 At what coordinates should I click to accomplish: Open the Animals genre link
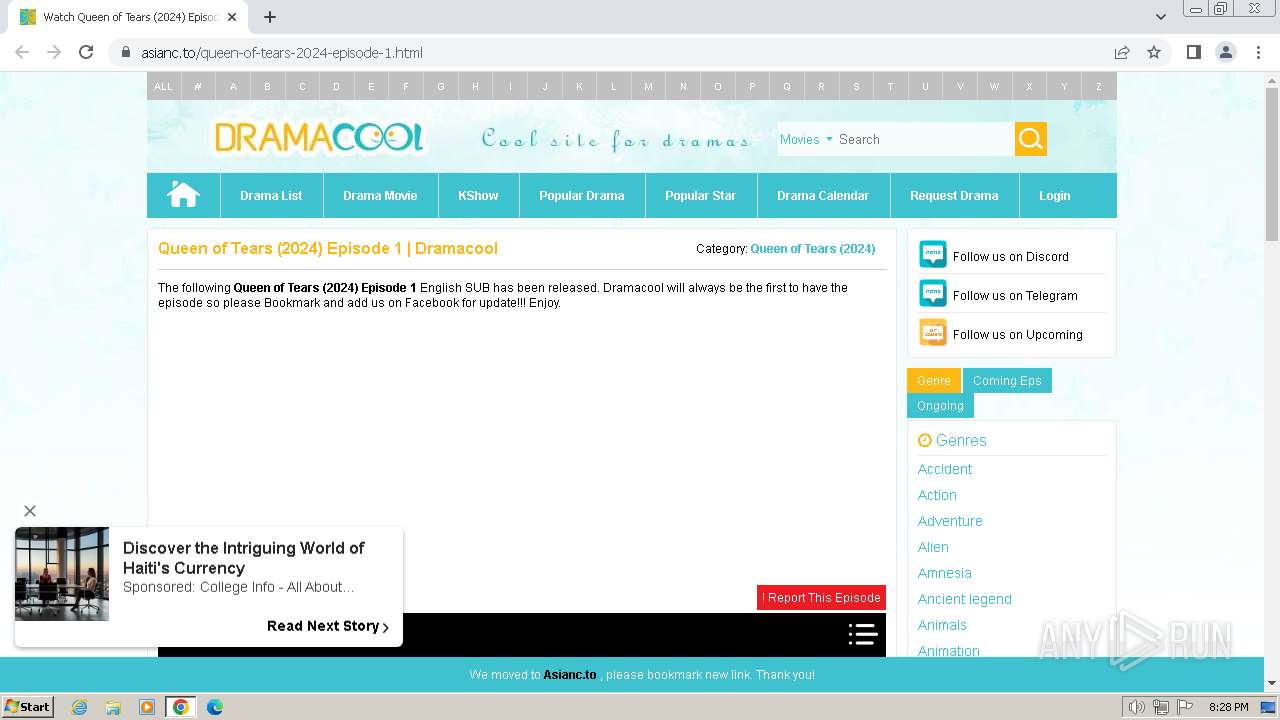(x=942, y=625)
